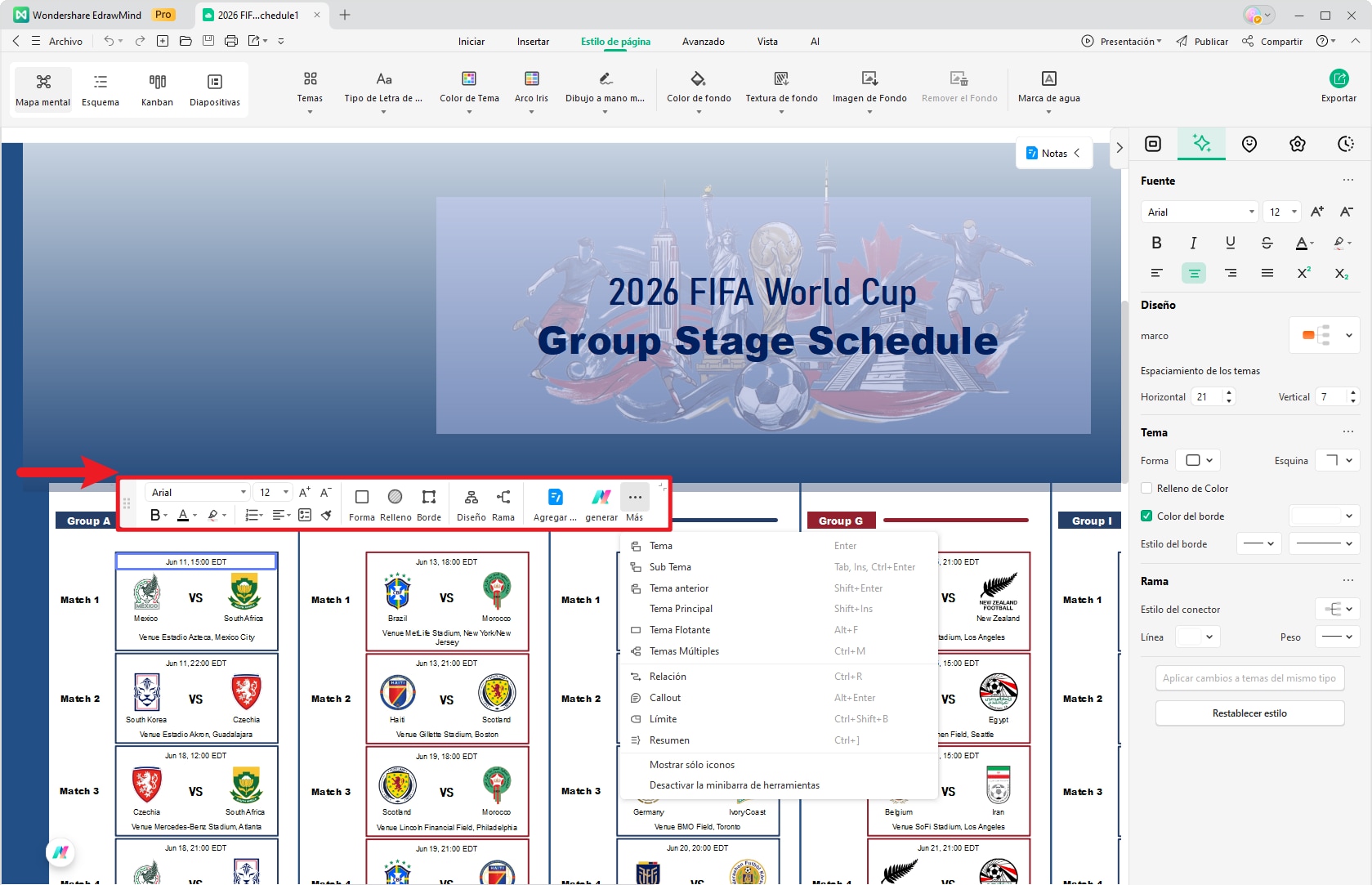Expand the marco layout dropdown
1372x885 pixels.
click(1324, 335)
